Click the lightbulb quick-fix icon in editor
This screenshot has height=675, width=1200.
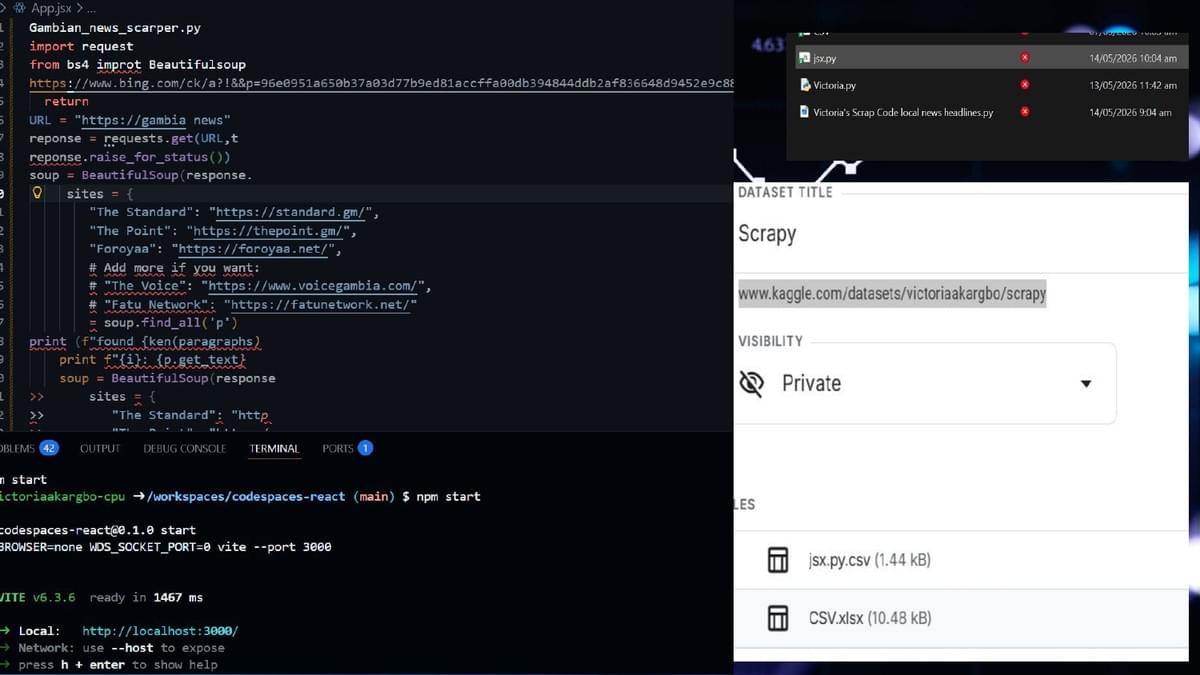click(38, 193)
